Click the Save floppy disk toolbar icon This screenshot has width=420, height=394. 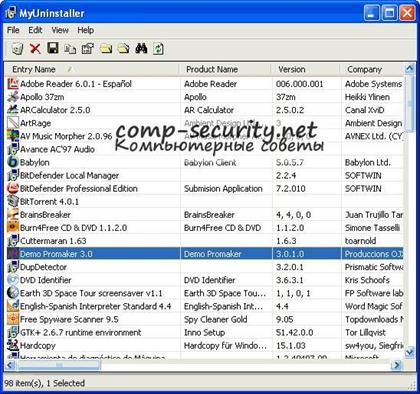[x=53, y=48]
